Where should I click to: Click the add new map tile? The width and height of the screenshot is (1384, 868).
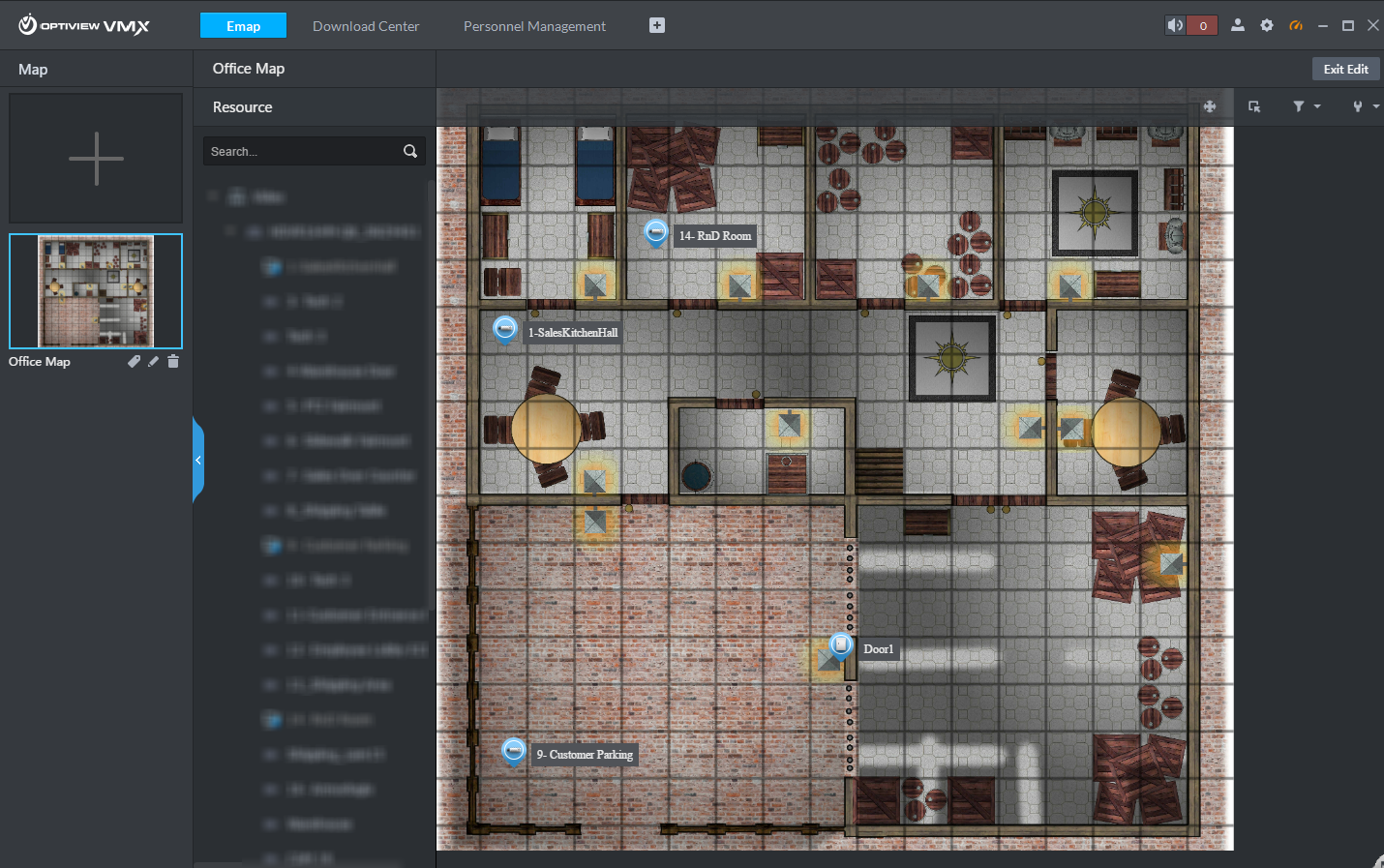[96, 159]
